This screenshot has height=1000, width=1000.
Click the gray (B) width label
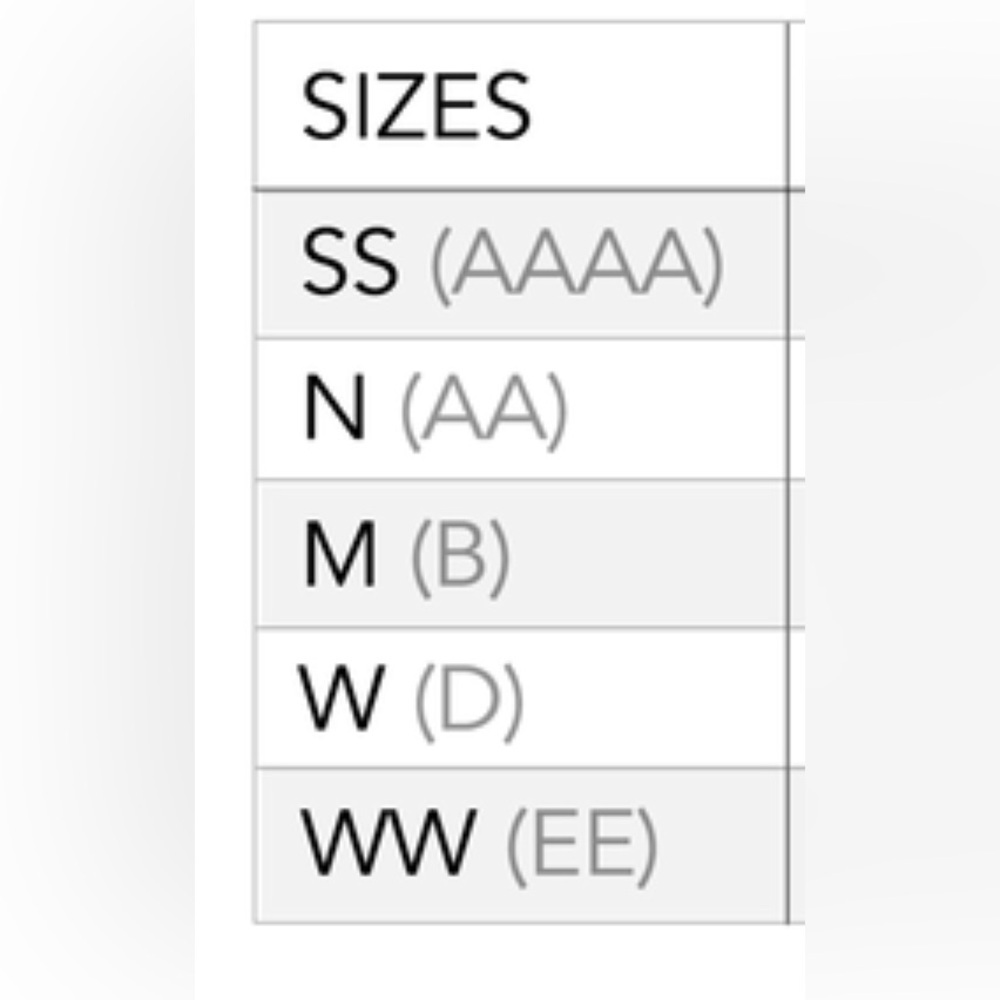(460, 555)
